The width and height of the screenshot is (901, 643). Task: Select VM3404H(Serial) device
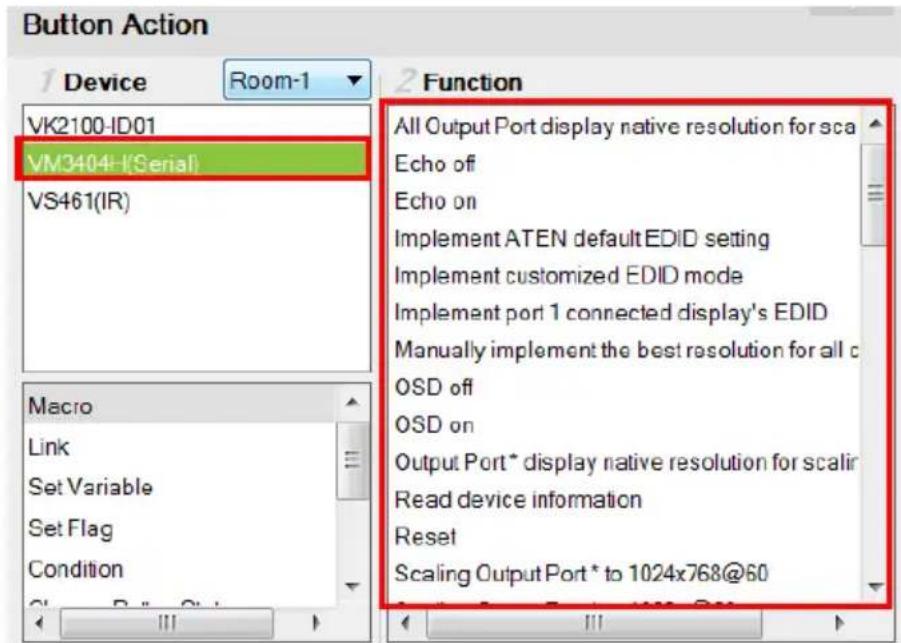[x=196, y=163]
